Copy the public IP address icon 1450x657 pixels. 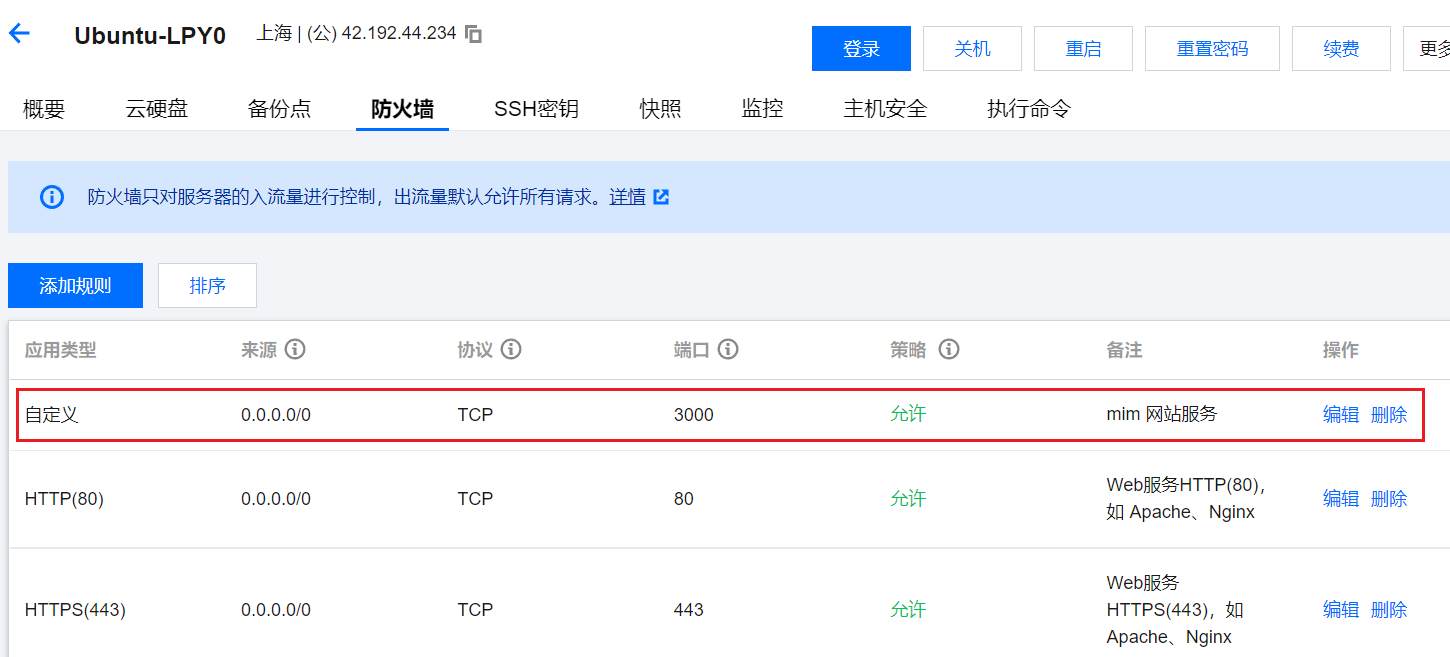(474, 34)
